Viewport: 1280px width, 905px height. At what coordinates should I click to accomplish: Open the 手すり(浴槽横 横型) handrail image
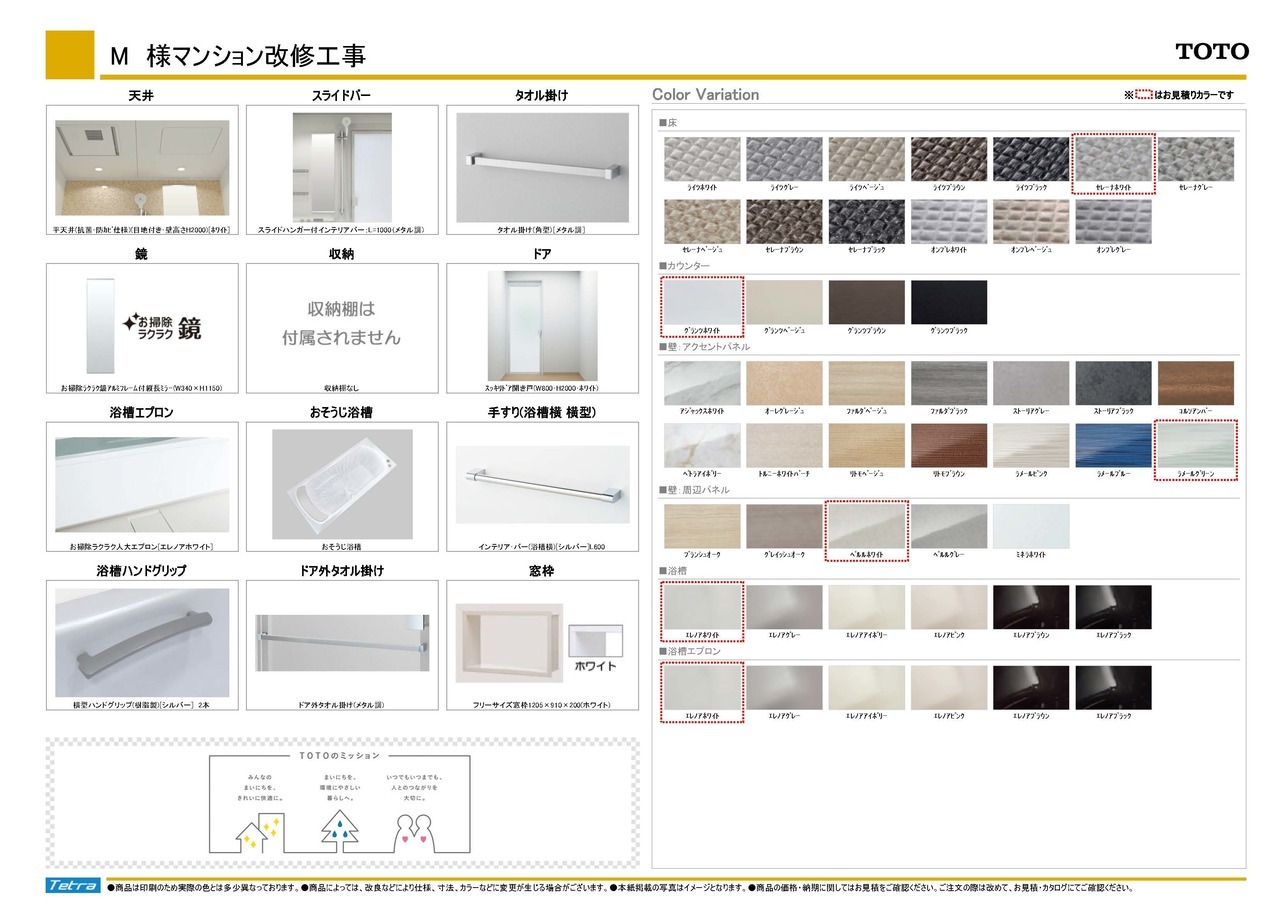point(543,485)
